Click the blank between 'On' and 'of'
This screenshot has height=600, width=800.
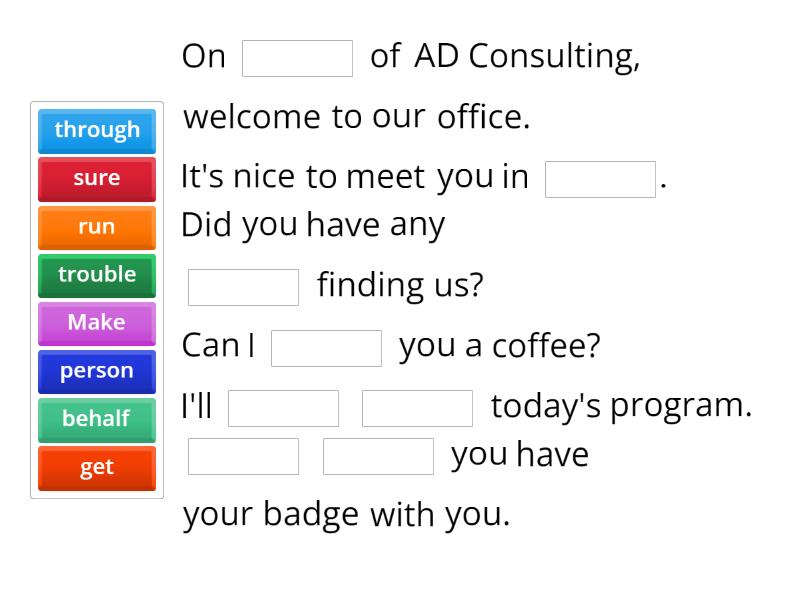pos(297,58)
